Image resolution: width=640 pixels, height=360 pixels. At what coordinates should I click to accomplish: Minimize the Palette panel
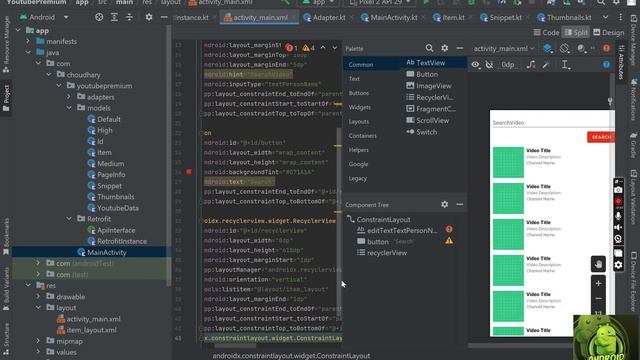click(460, 48)
